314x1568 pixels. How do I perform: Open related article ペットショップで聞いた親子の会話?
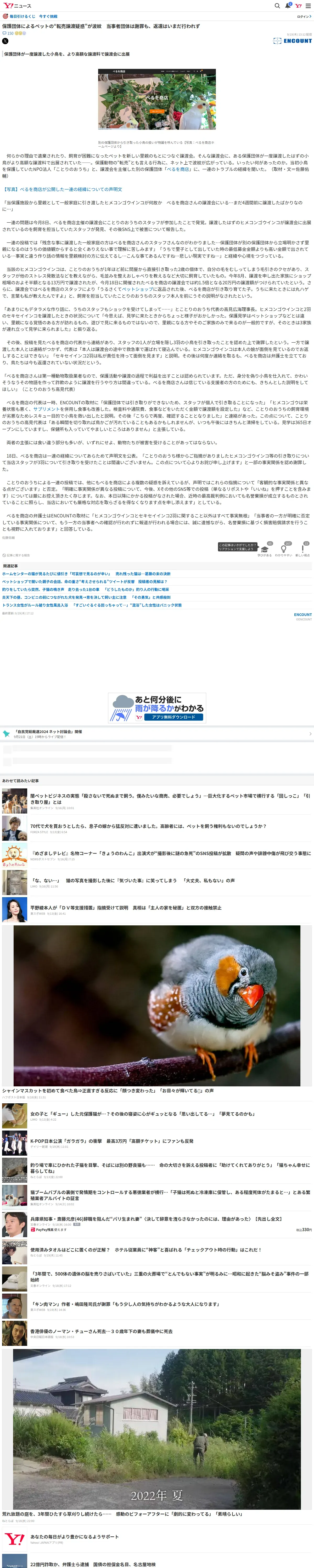click(84, 581)
